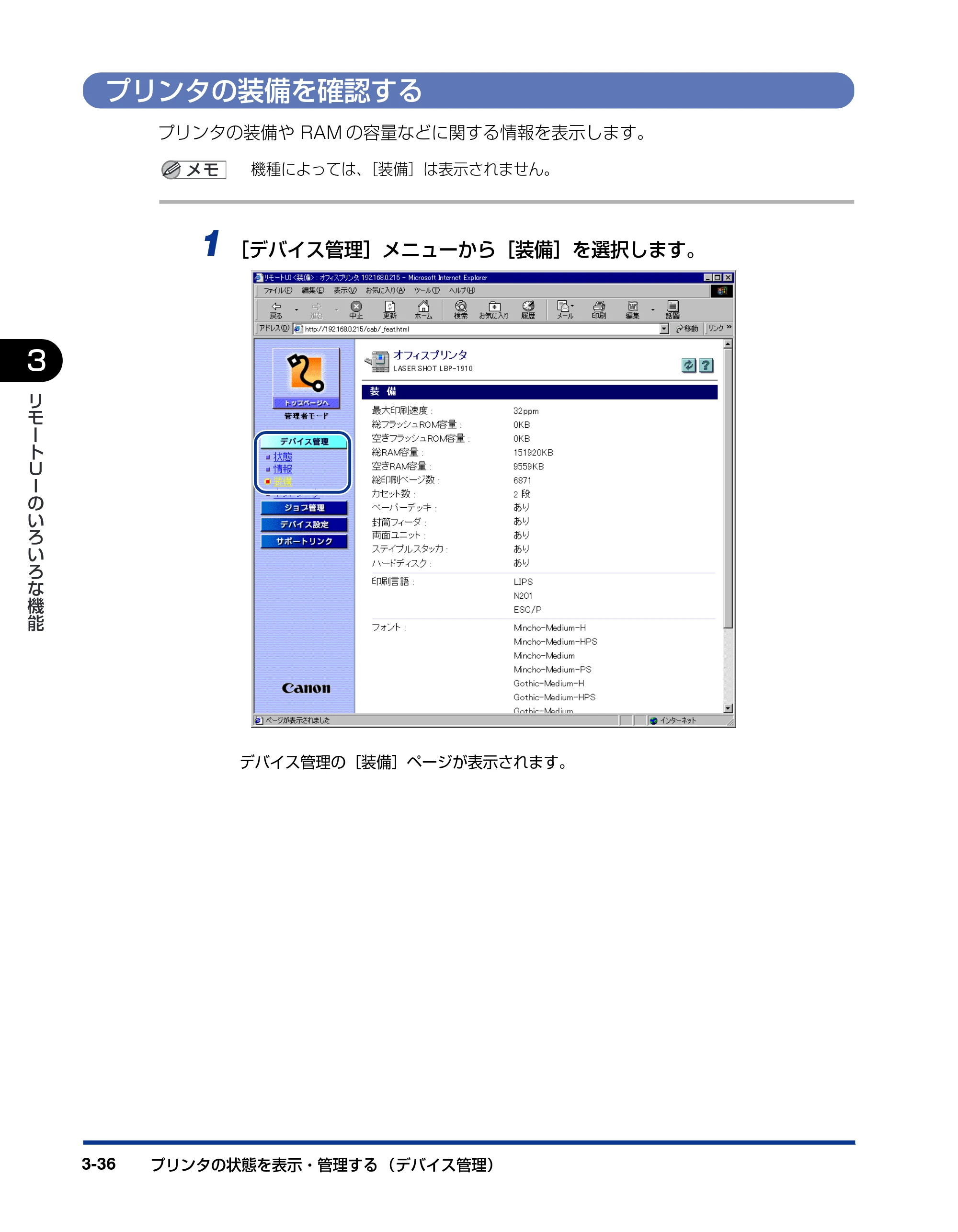
Task: Click the Stop (中止) toolbar icon
Action: pos(356,310)
